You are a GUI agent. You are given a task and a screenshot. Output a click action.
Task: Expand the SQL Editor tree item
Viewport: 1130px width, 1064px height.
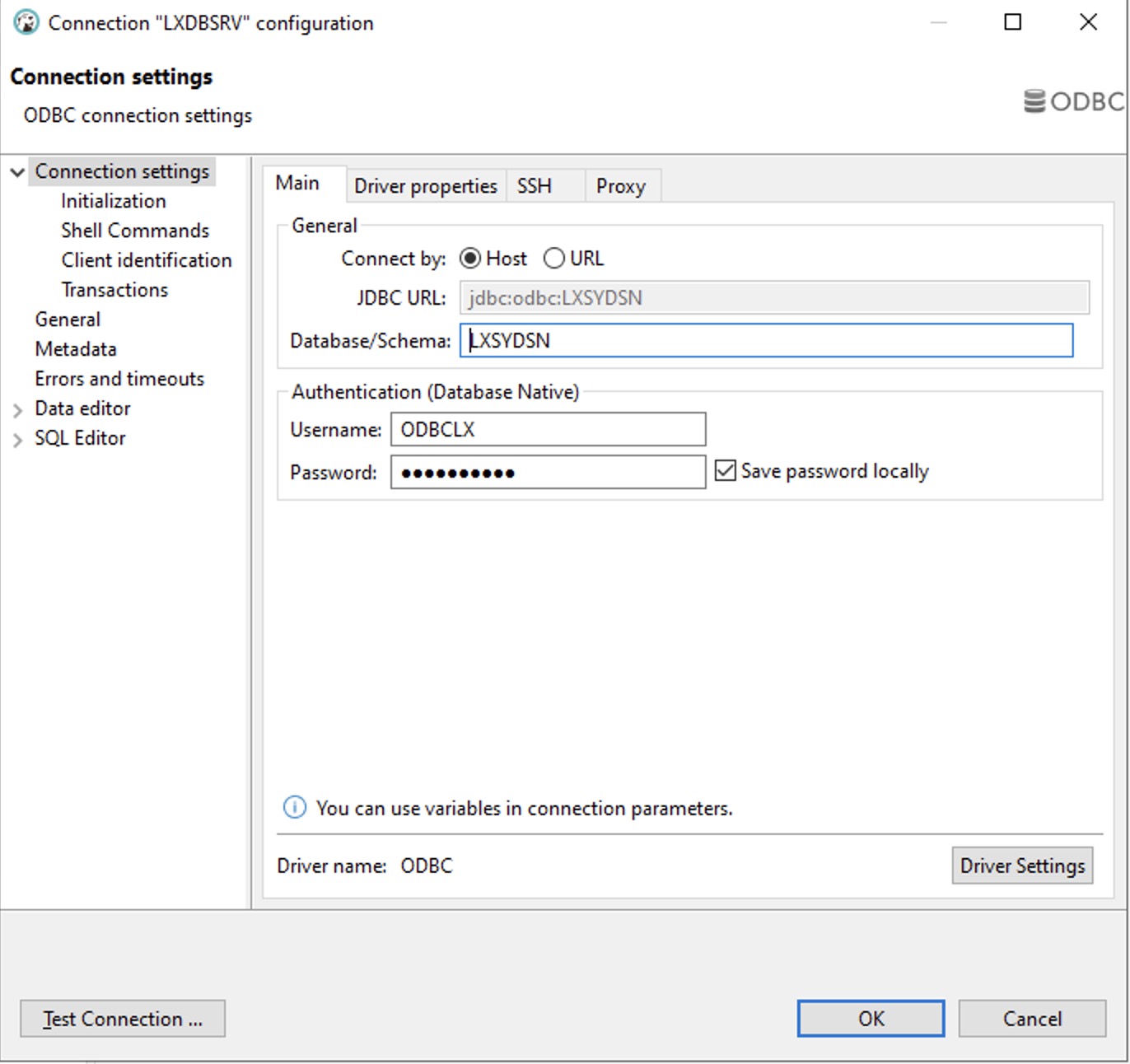click(x=17, y=438)
